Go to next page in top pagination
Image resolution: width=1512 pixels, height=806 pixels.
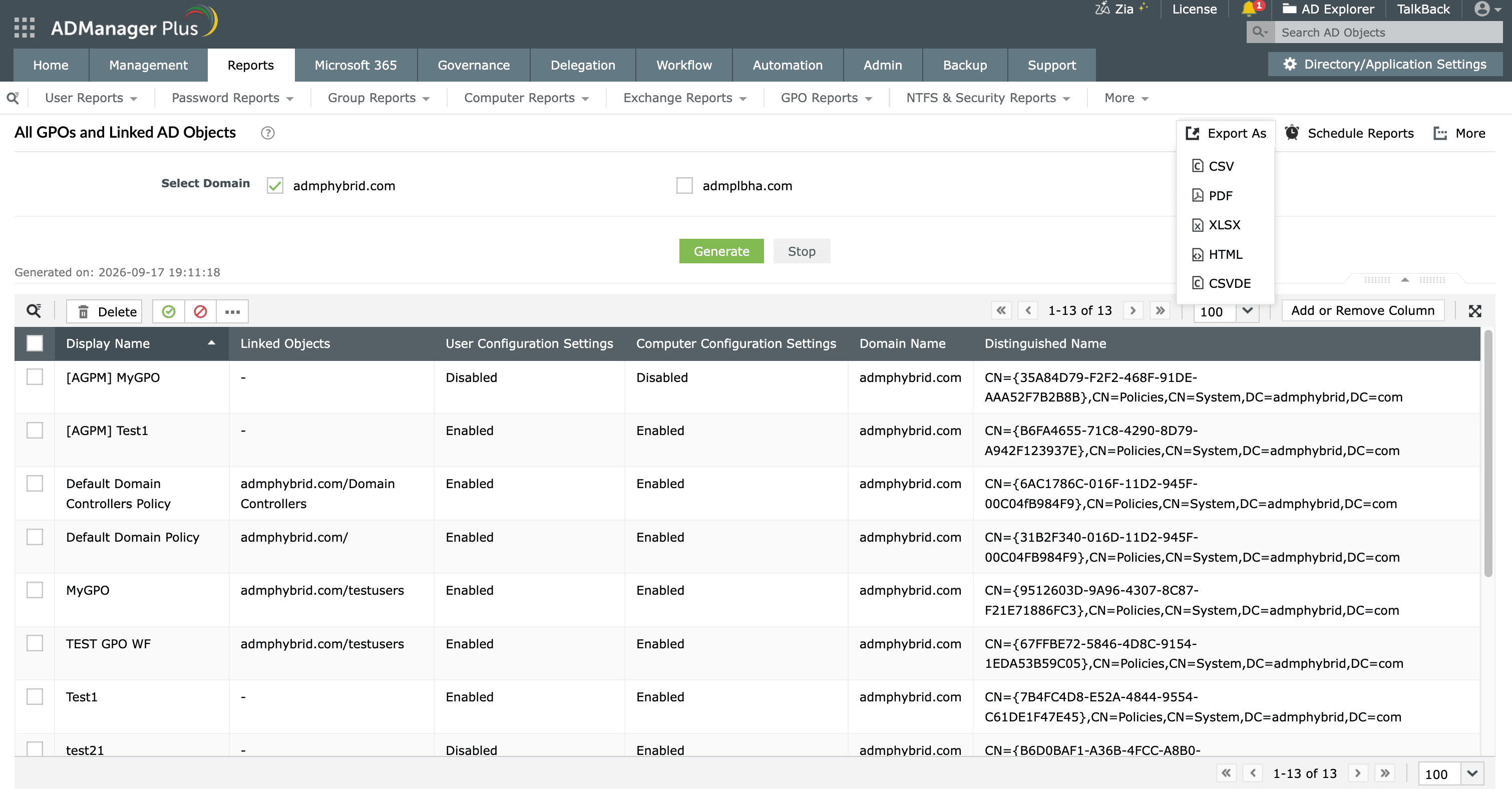(x=1133, y=310)
